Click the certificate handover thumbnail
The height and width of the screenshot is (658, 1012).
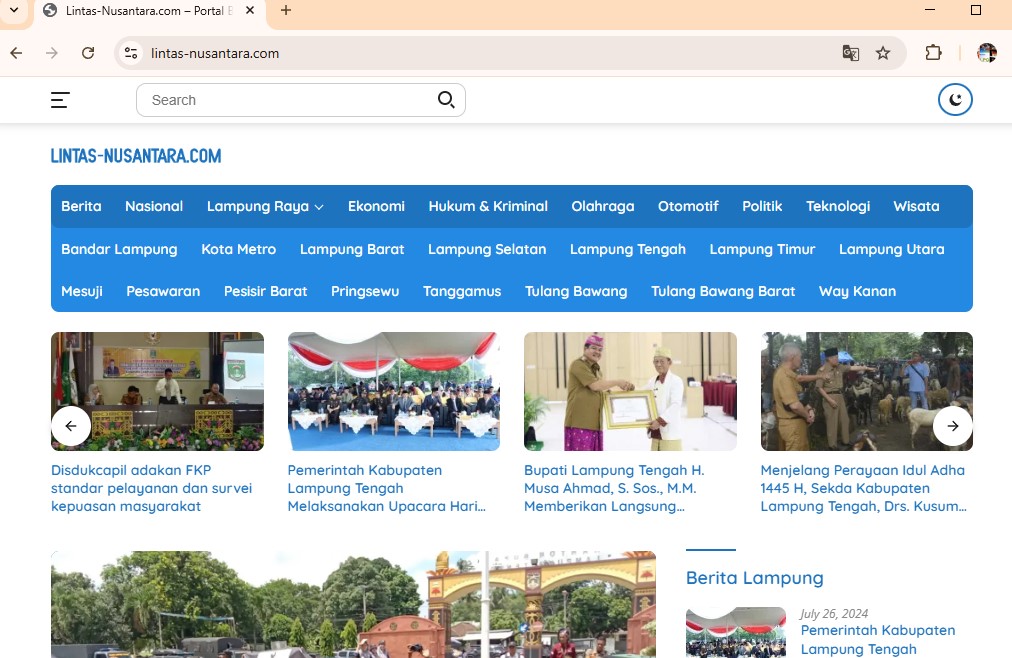pyautogui.click(x=631, y=391)
